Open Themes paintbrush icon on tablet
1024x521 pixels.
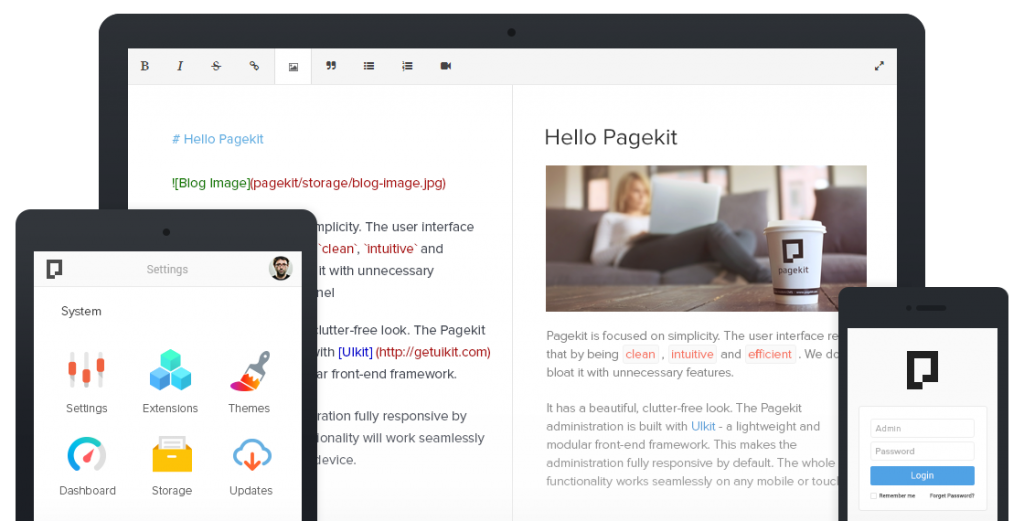250,371
